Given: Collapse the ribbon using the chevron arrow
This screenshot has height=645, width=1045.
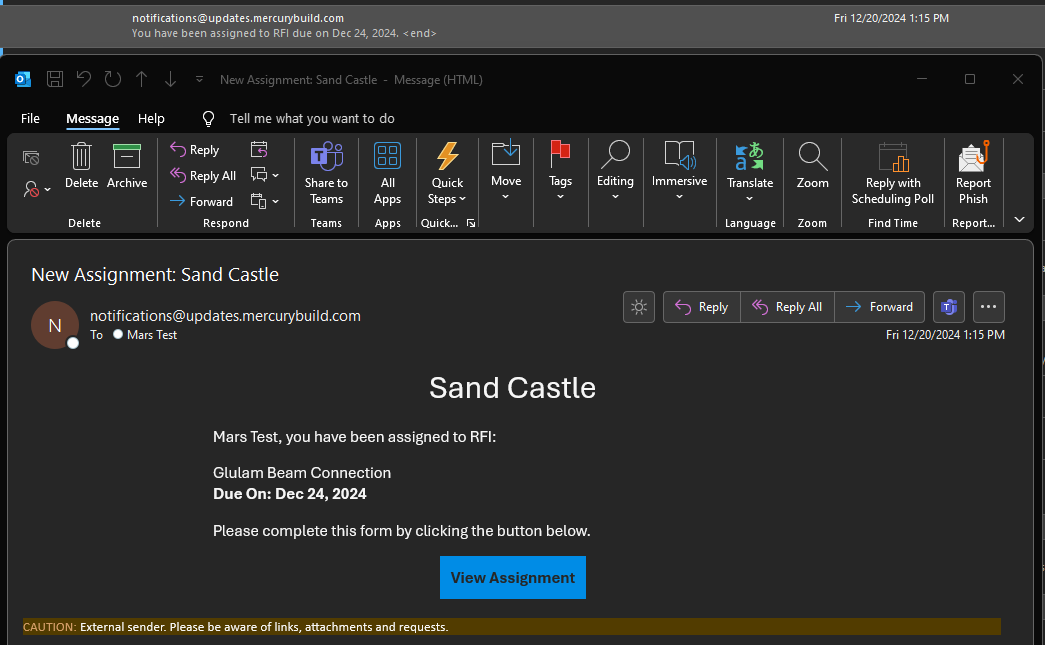Looking at the screenshot, I should pyautogui.click(x=1019, y=219).
